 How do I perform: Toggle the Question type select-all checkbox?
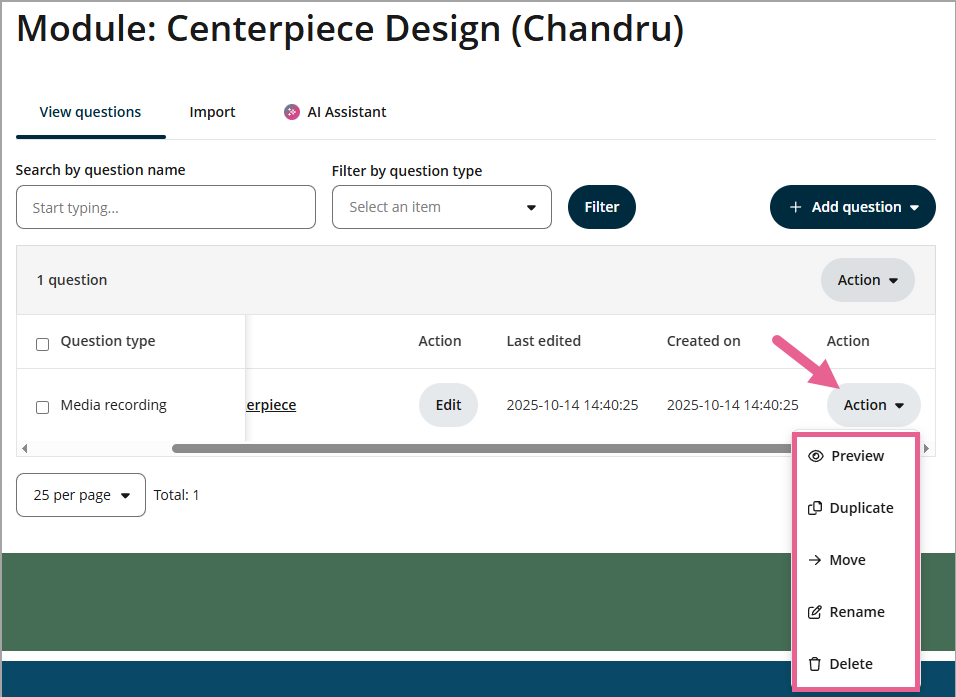tap(42, 344)
